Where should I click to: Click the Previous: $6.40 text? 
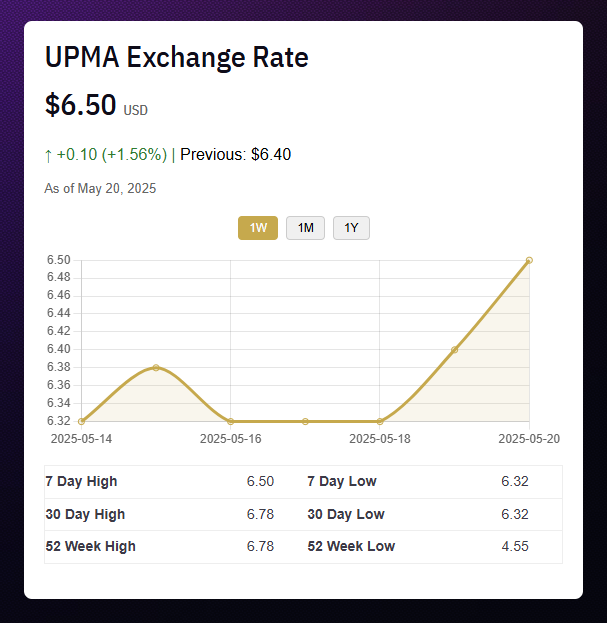[236, 155]
